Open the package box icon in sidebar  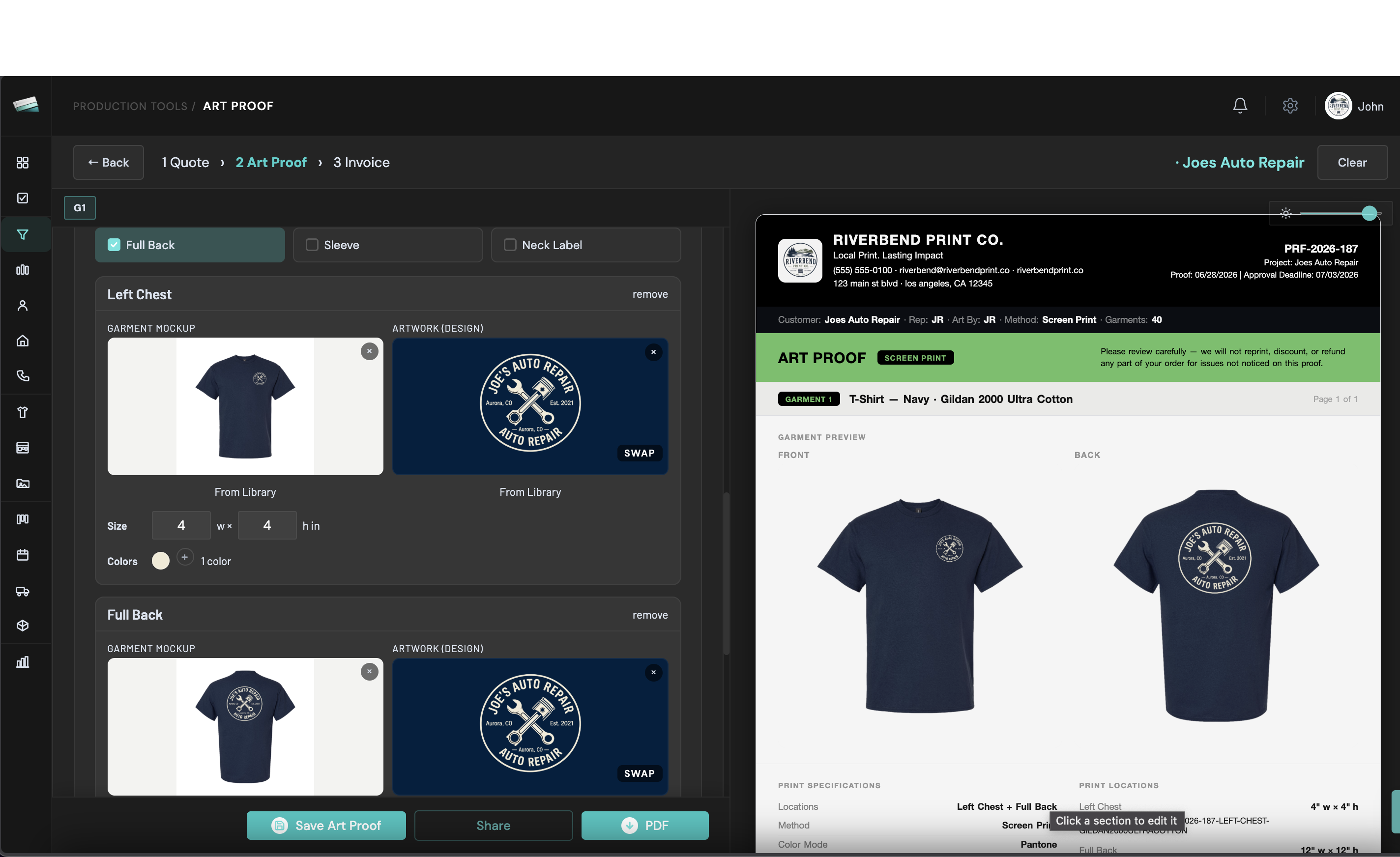tap(23, 625)
